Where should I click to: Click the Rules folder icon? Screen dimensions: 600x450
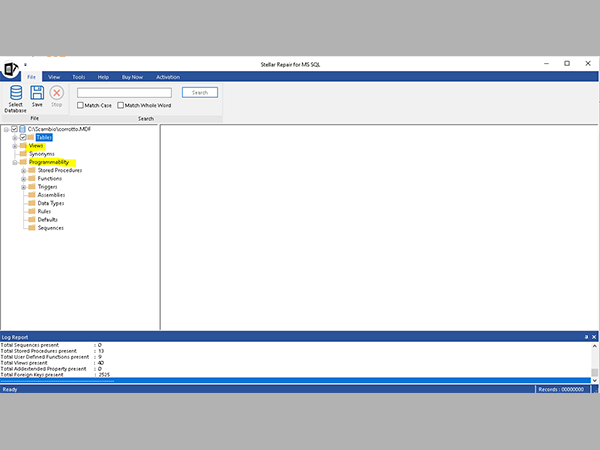[x=32, y=212]
